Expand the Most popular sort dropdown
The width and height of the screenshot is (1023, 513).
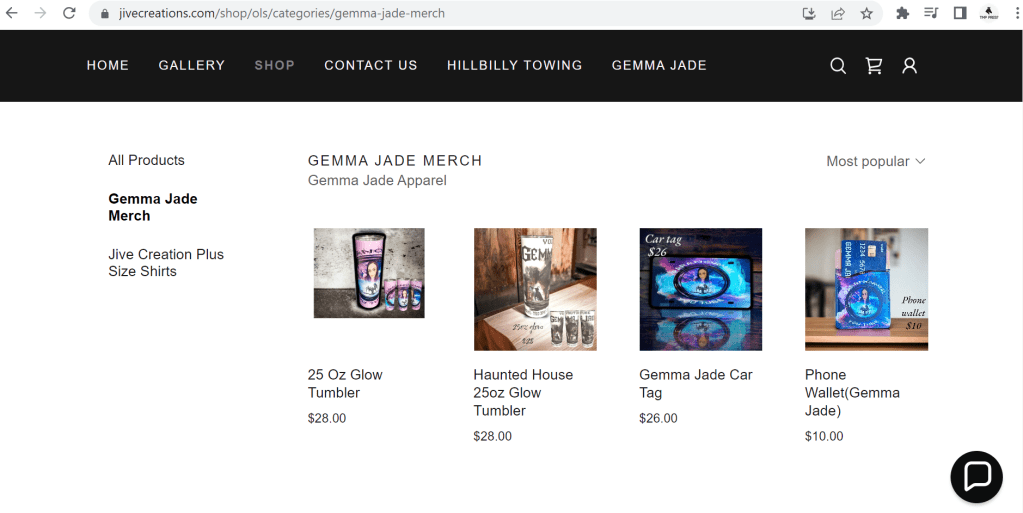[x=875, y=161]
